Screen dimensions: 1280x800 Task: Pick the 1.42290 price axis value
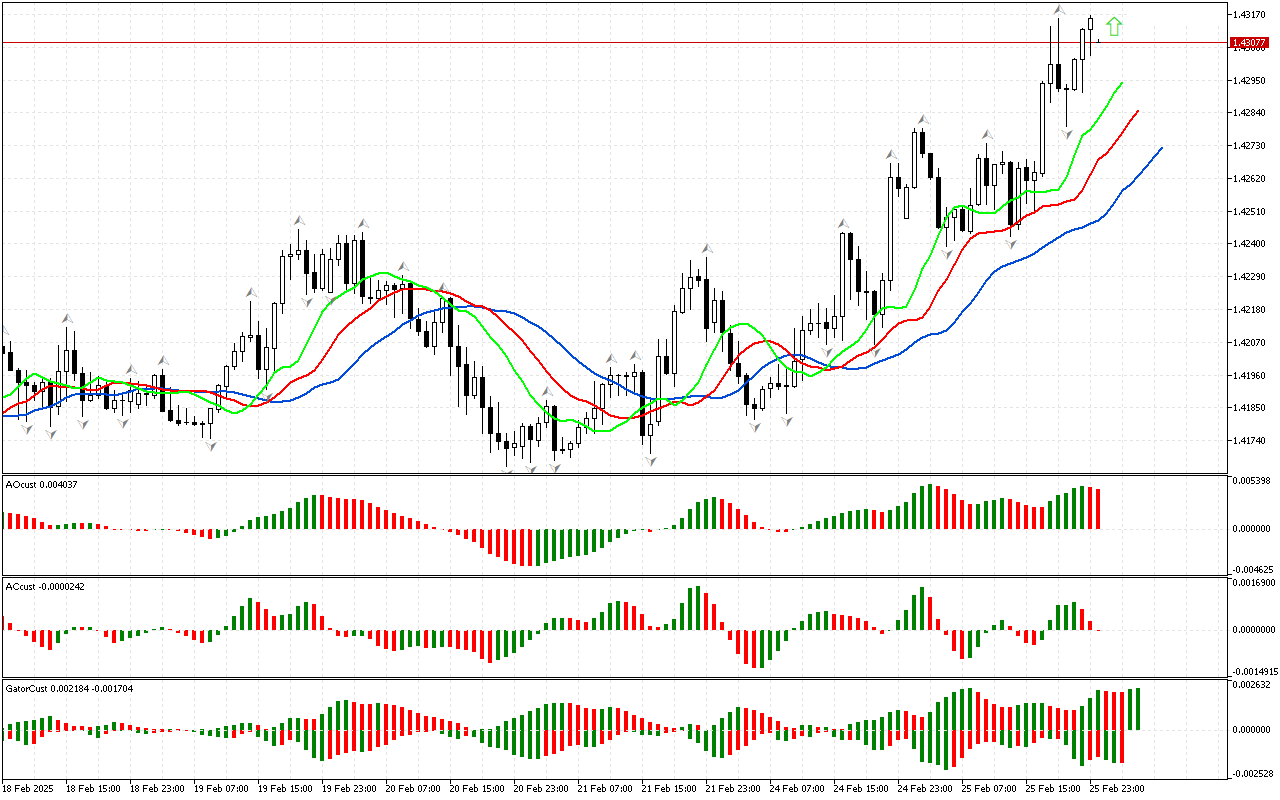coord(1250,277)
